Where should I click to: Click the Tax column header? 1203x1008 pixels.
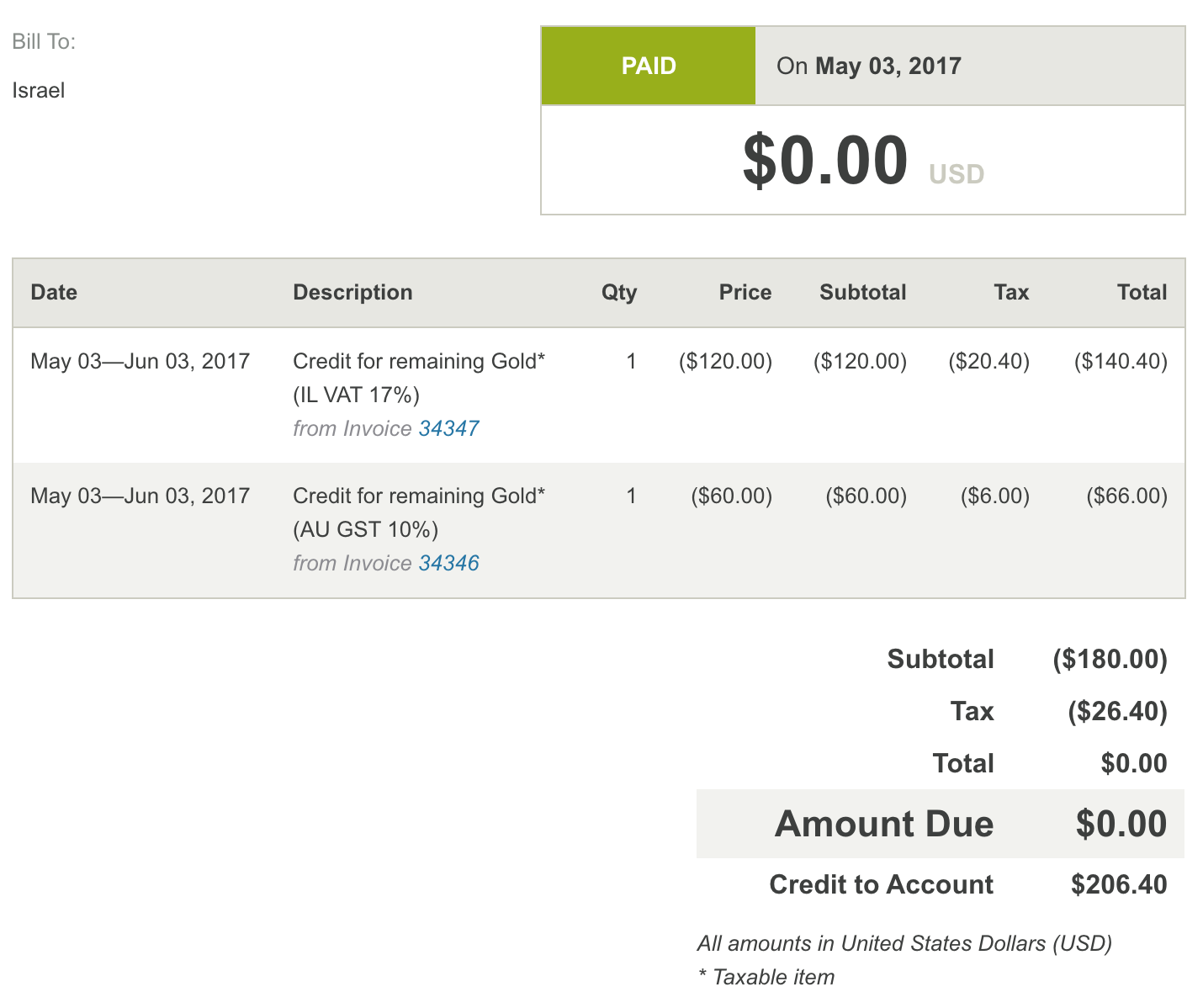[1011, 292]
